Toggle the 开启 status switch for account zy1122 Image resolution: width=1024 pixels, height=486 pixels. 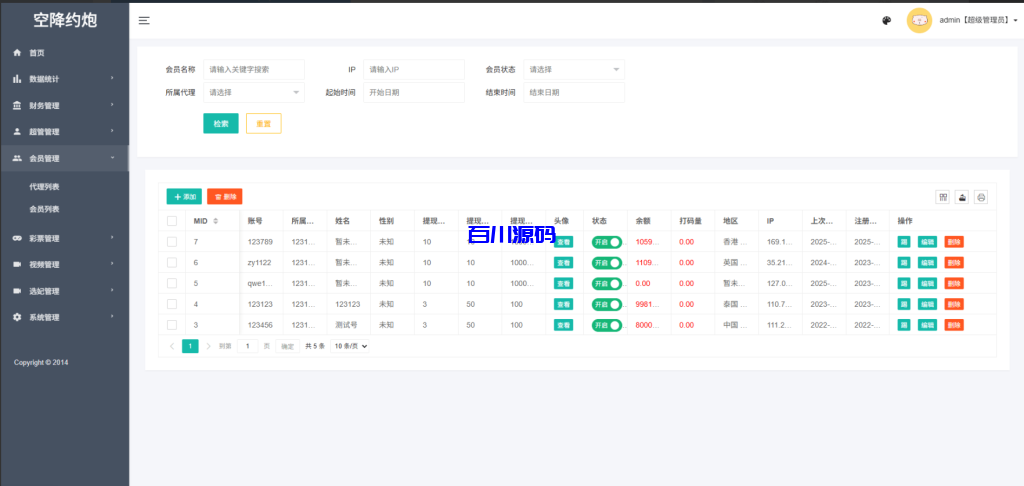point(607,263)
